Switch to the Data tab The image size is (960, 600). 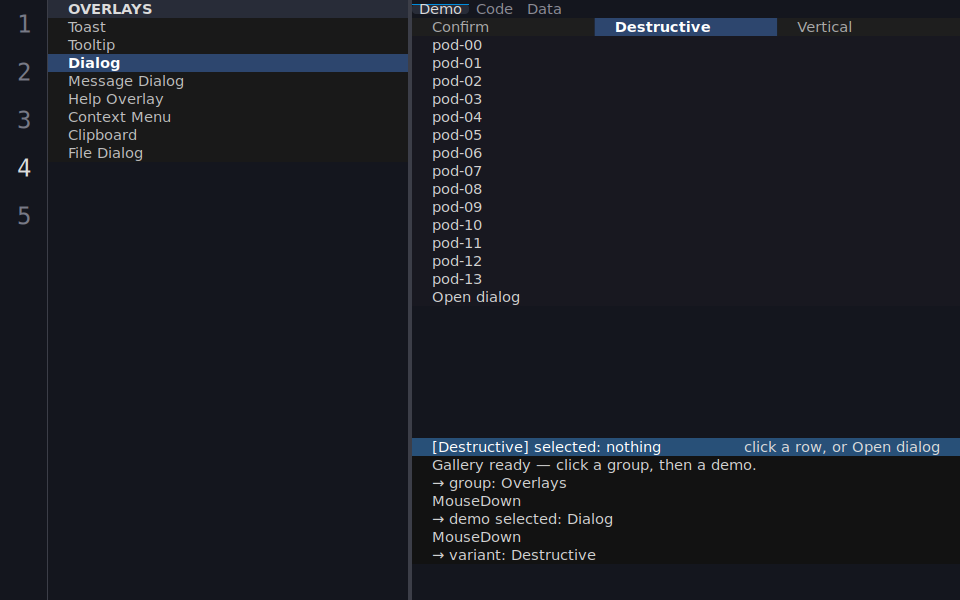tap(544, 9)
